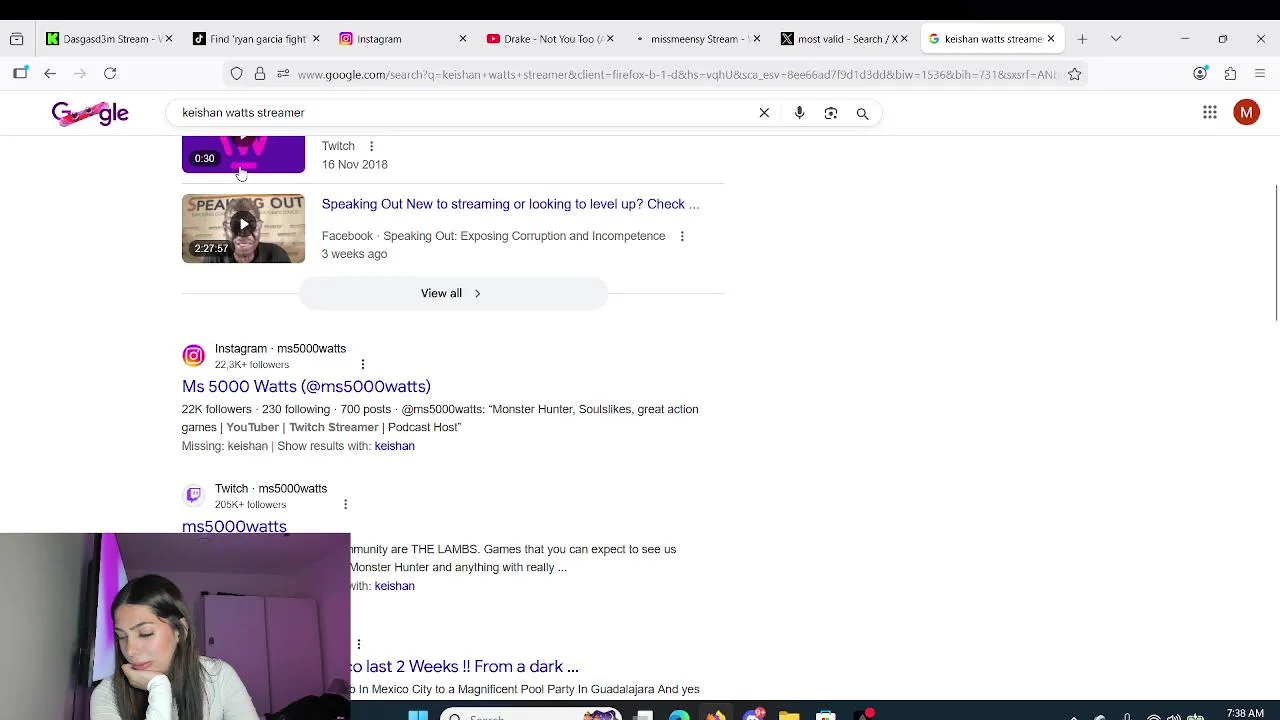Screen dimensions: 1280x720
Task: Go back to the previous page
Action: click(50, 74)
